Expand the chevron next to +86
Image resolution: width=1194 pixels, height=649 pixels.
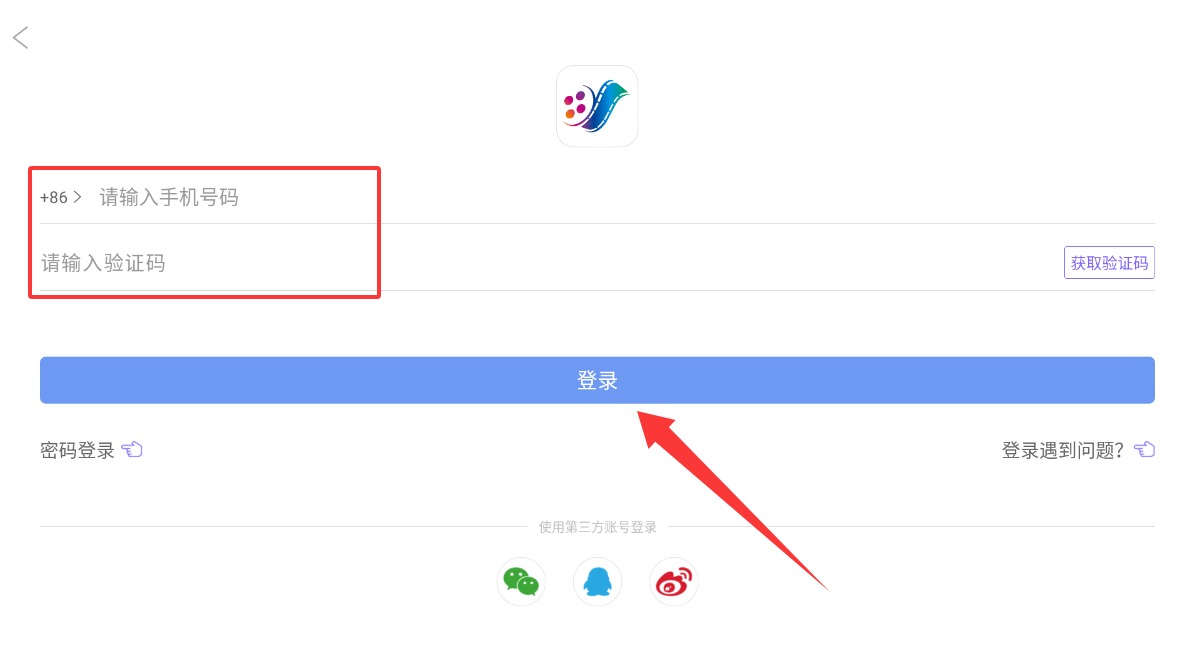point(77,197)
